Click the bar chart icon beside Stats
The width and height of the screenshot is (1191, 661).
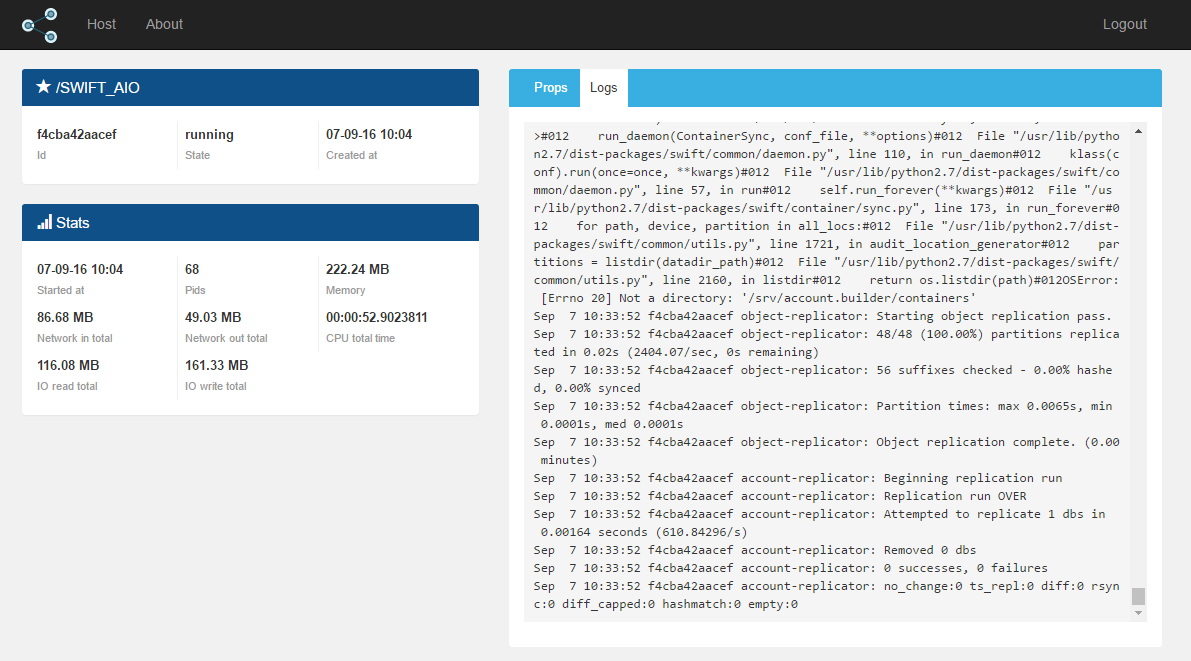pyautogui.click(x=45, y=222)
